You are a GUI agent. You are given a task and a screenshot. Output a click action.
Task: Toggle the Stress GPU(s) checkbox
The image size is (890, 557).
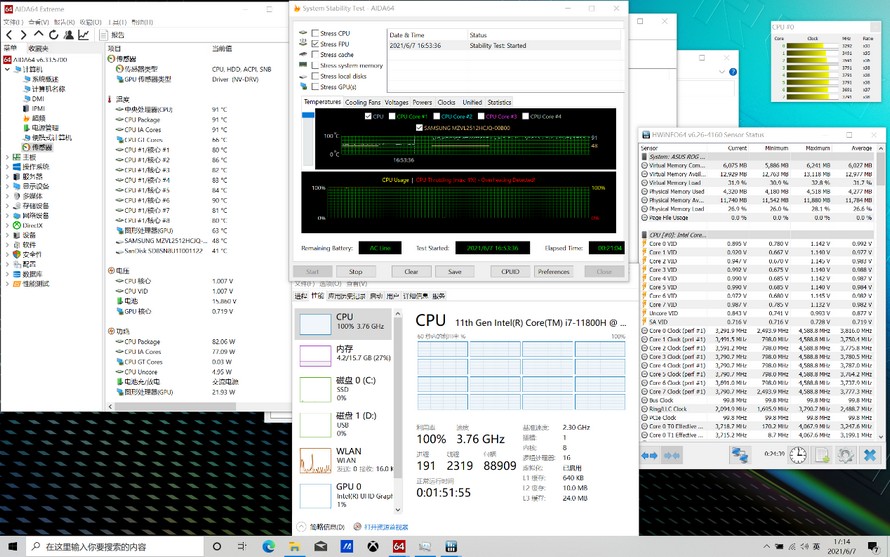point(316,87)
